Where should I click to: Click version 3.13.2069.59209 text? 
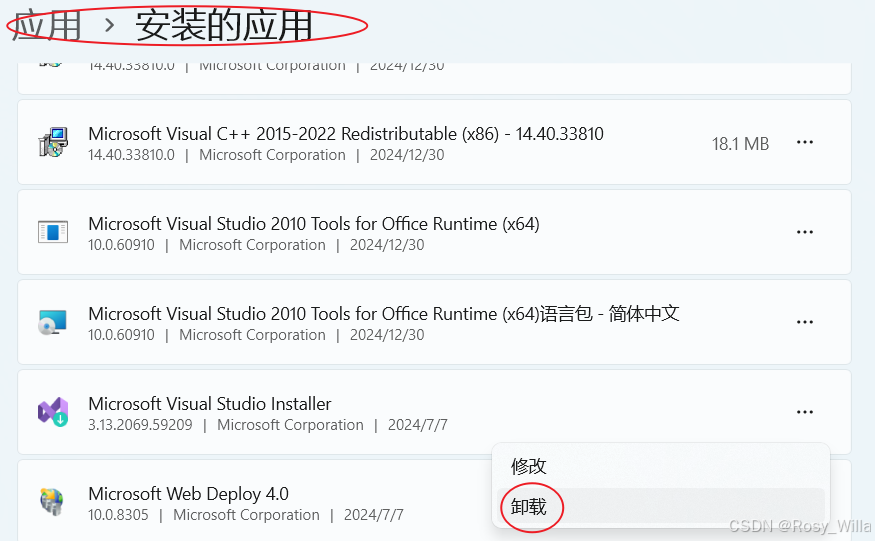(140, 425)
